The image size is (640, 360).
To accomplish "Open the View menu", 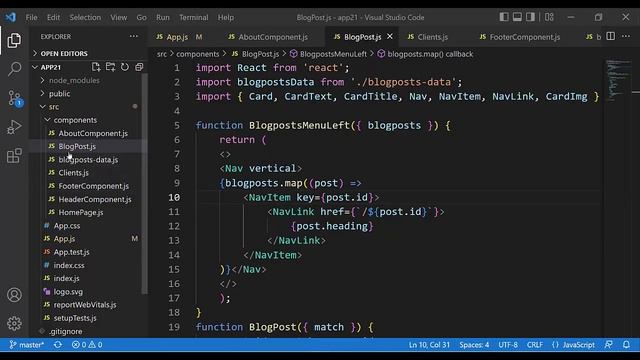I will click(x=119, y=17).
